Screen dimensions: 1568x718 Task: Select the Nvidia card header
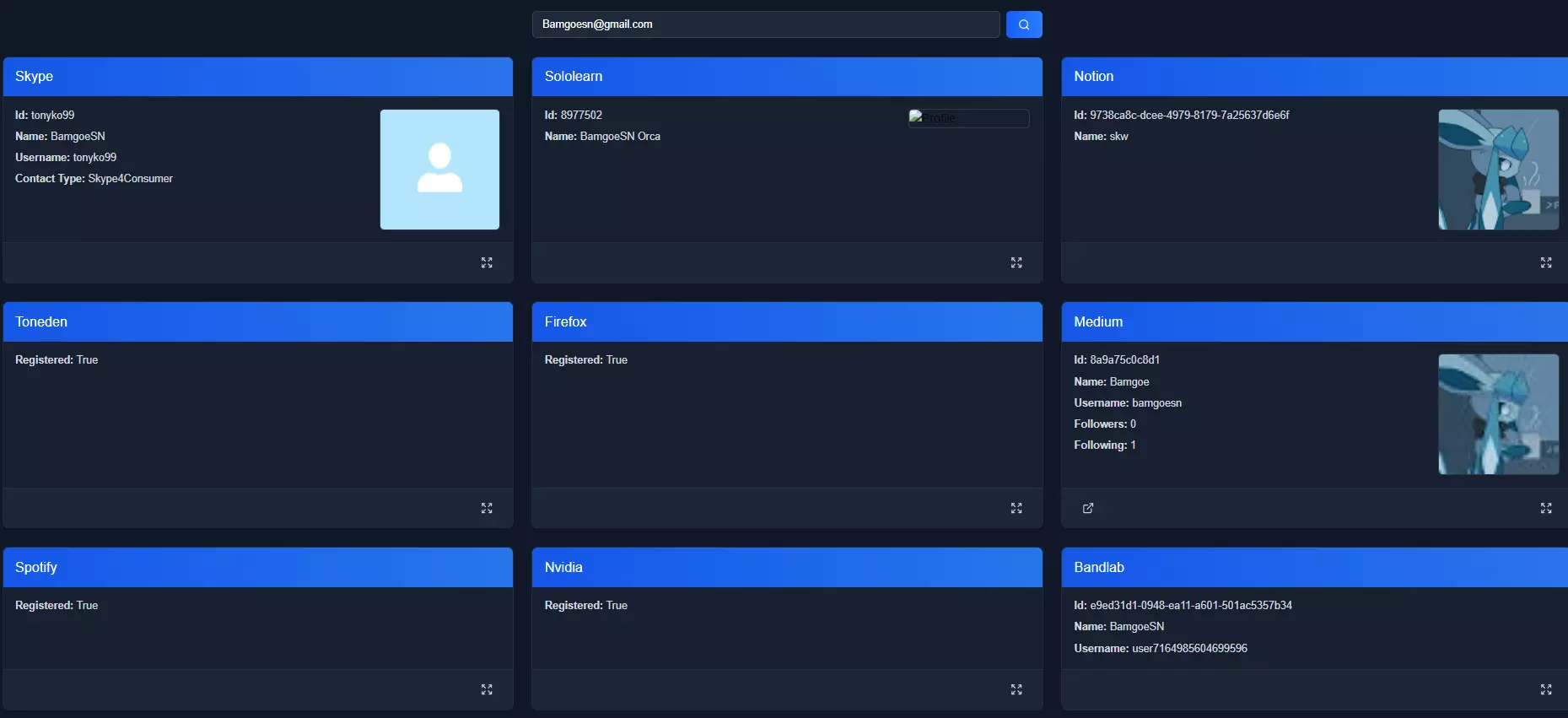pyautogui.click(x=787, y=568)
